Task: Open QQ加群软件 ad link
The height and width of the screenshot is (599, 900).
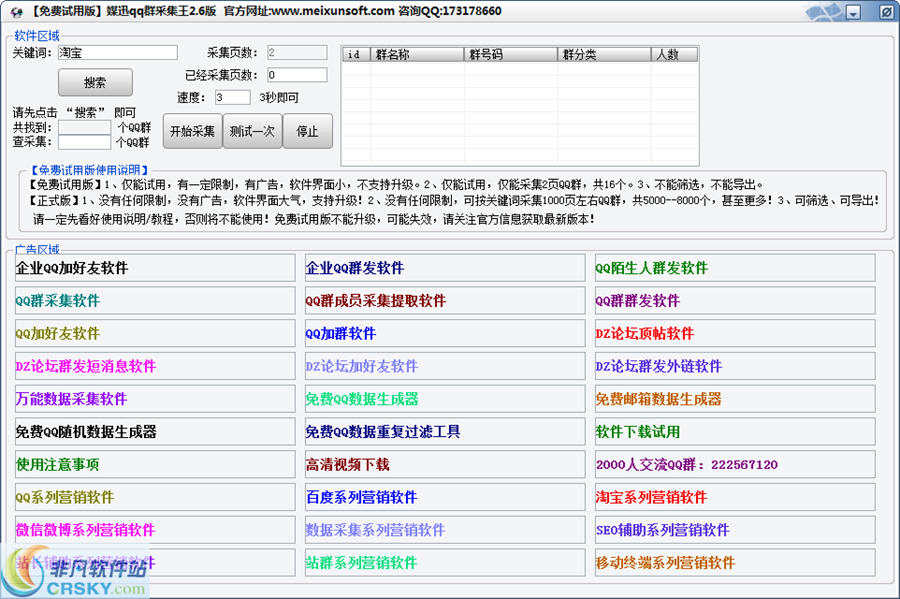Action: [445, 333]
